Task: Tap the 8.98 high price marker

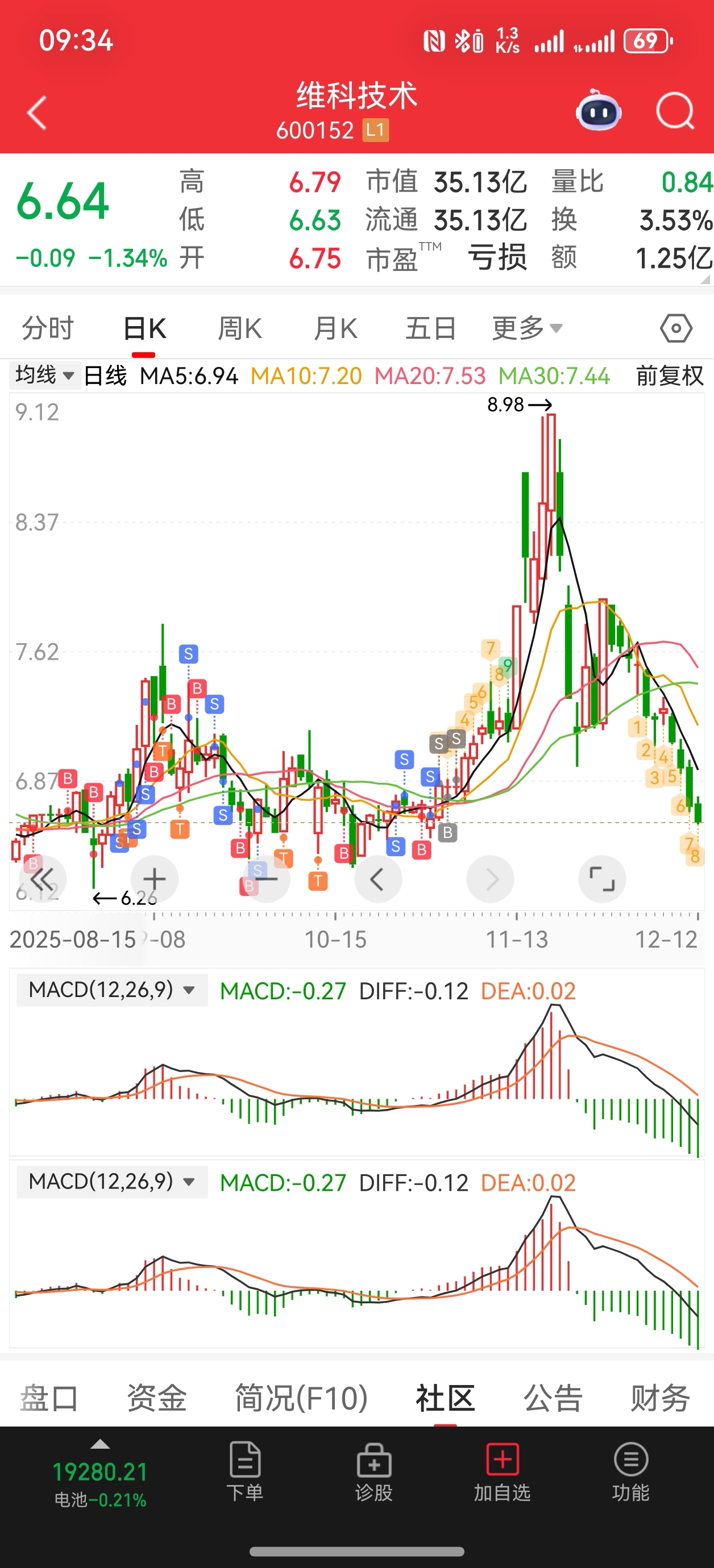Action: coord(519,404)
